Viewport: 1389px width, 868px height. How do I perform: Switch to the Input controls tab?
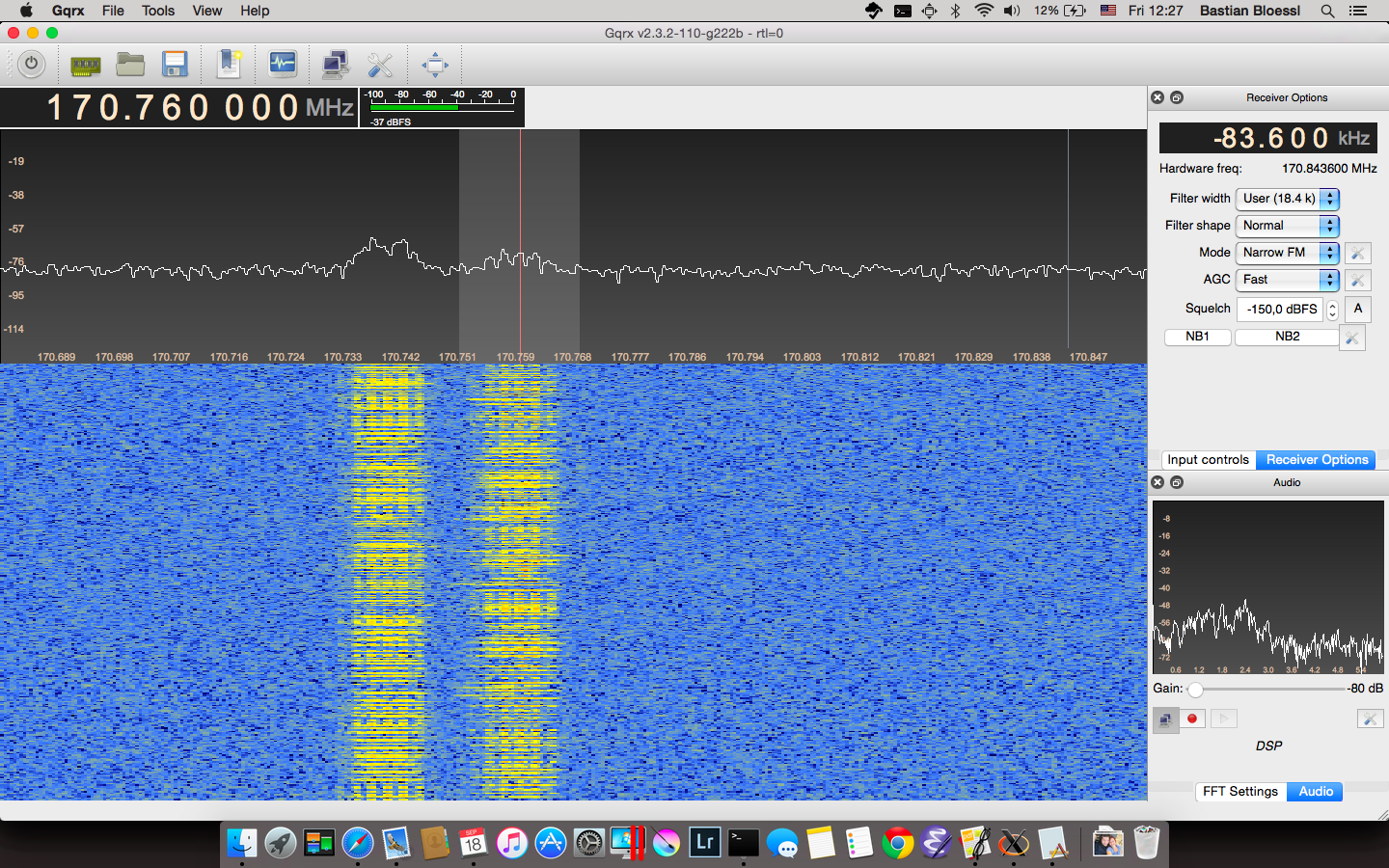[x=1208, y=460]
